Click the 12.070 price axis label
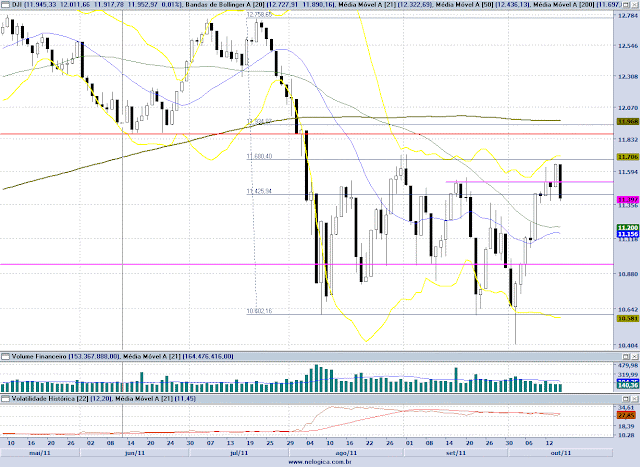 [x=628, y=108]
